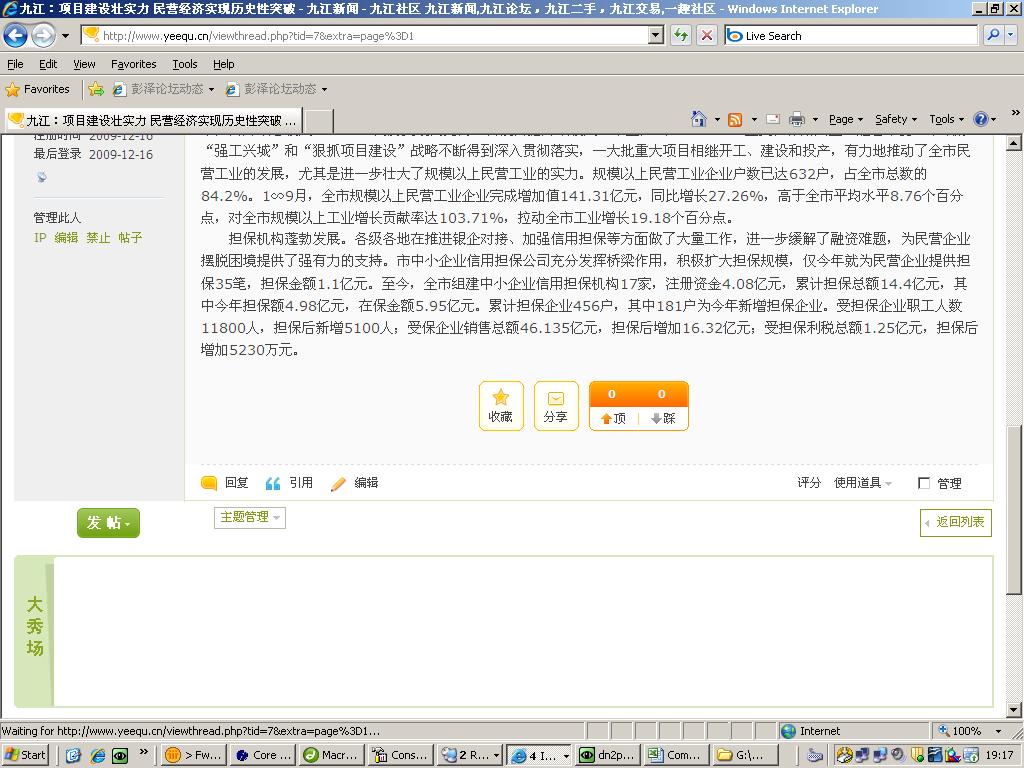Click the 编辑 pencil edit link under post
Screen dimensions: 1024x768
click(x=355, y=483)
